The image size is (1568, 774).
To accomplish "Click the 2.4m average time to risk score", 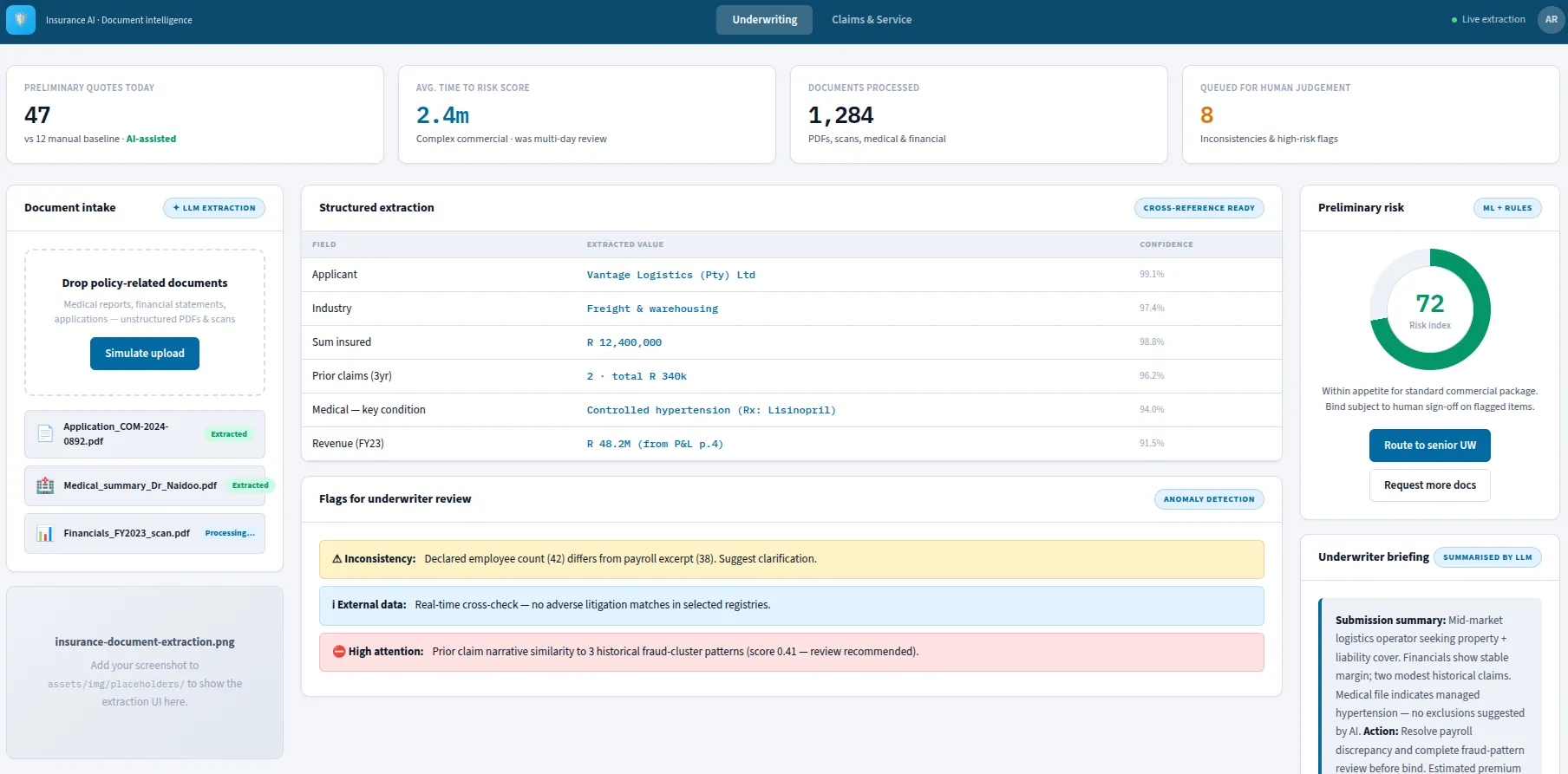I will click(442, 115).
